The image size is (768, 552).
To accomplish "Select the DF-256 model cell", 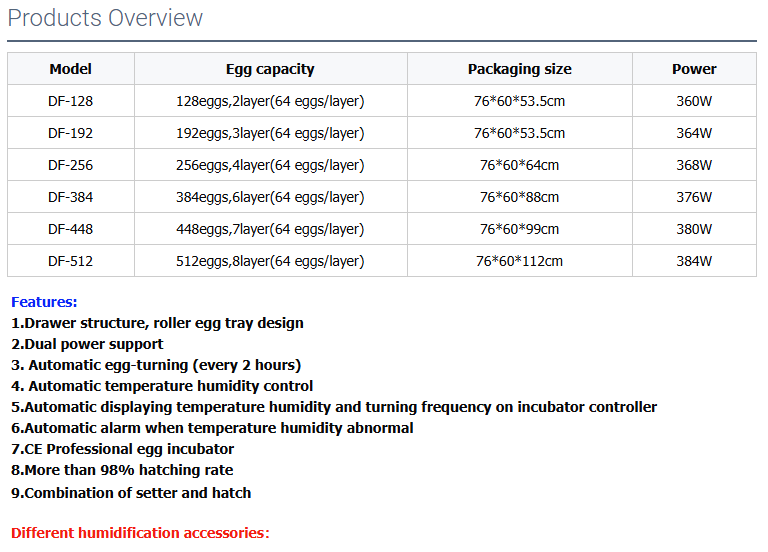I will point(71,165).
